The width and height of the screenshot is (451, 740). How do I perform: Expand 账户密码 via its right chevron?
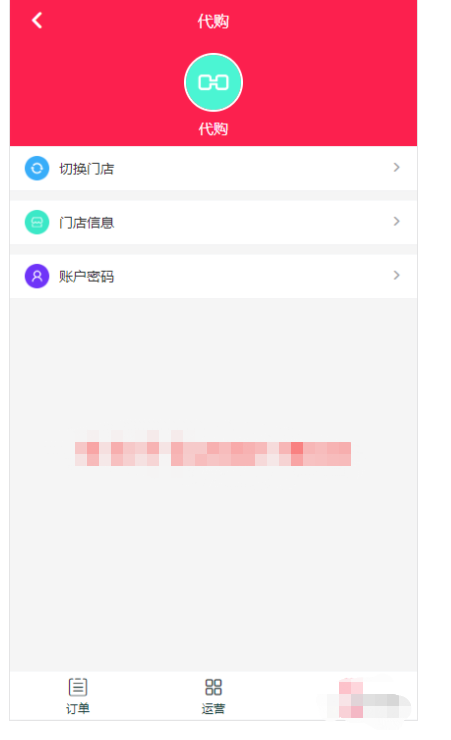[396, 275]
